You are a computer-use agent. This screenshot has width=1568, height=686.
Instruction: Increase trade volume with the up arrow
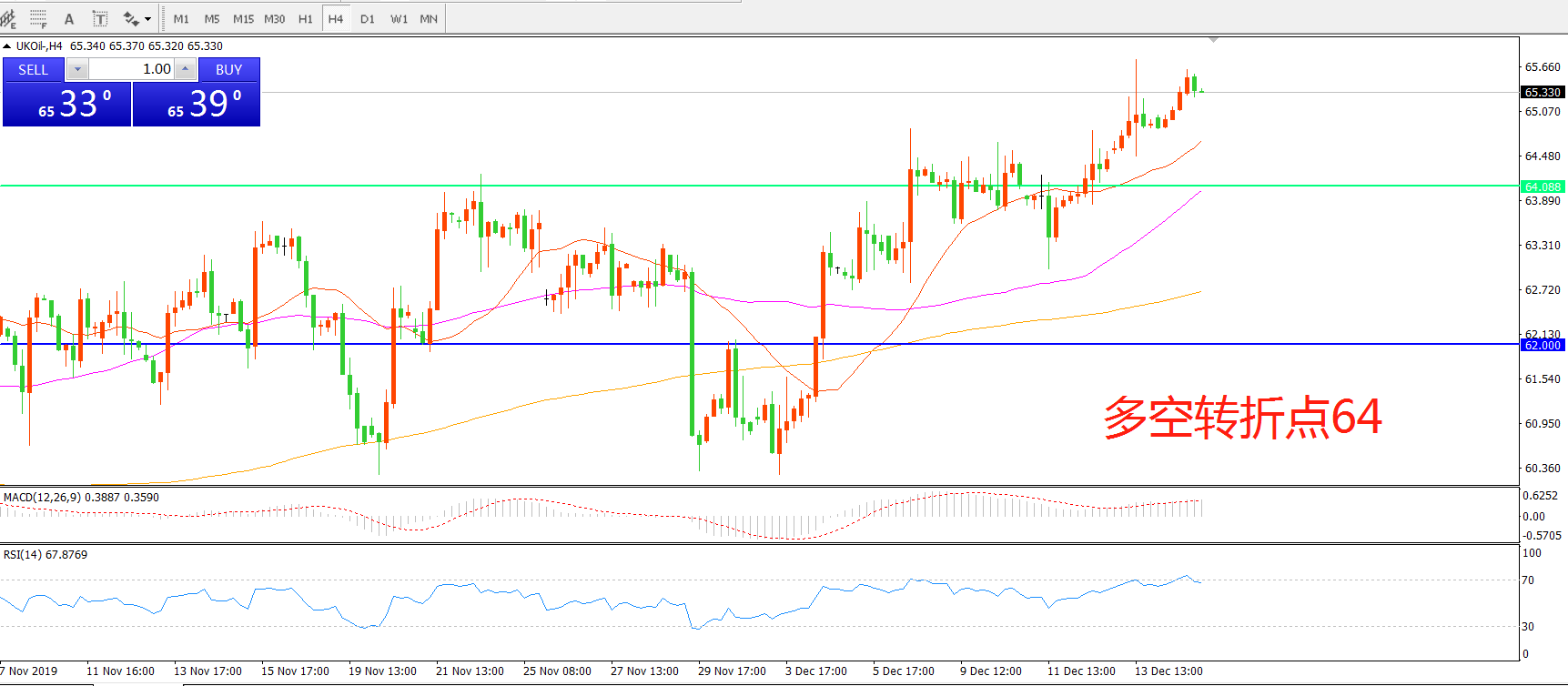click(x=185, y=69)
